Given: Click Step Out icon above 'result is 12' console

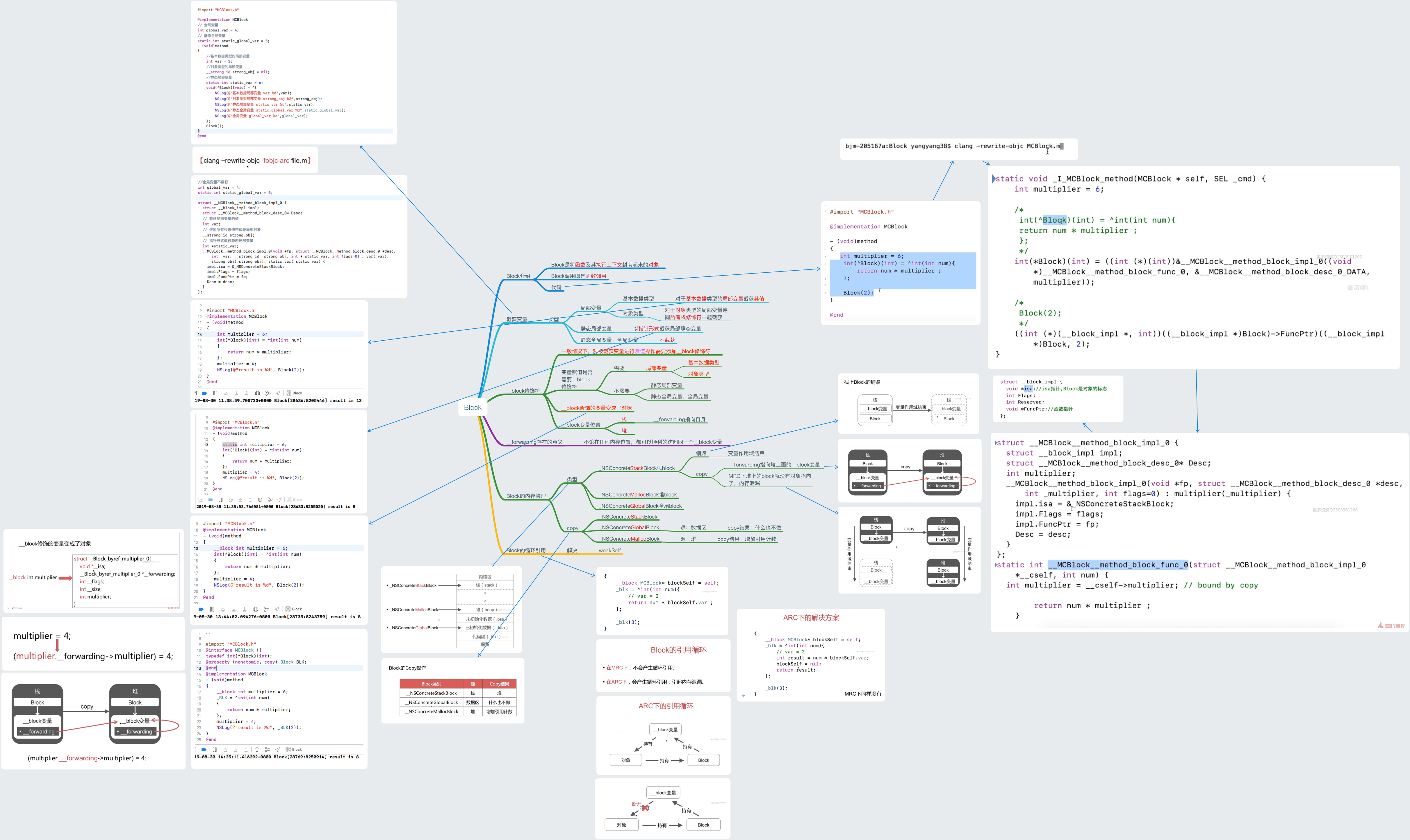Looking at the screenshot, I should click(x=246, y=393).
